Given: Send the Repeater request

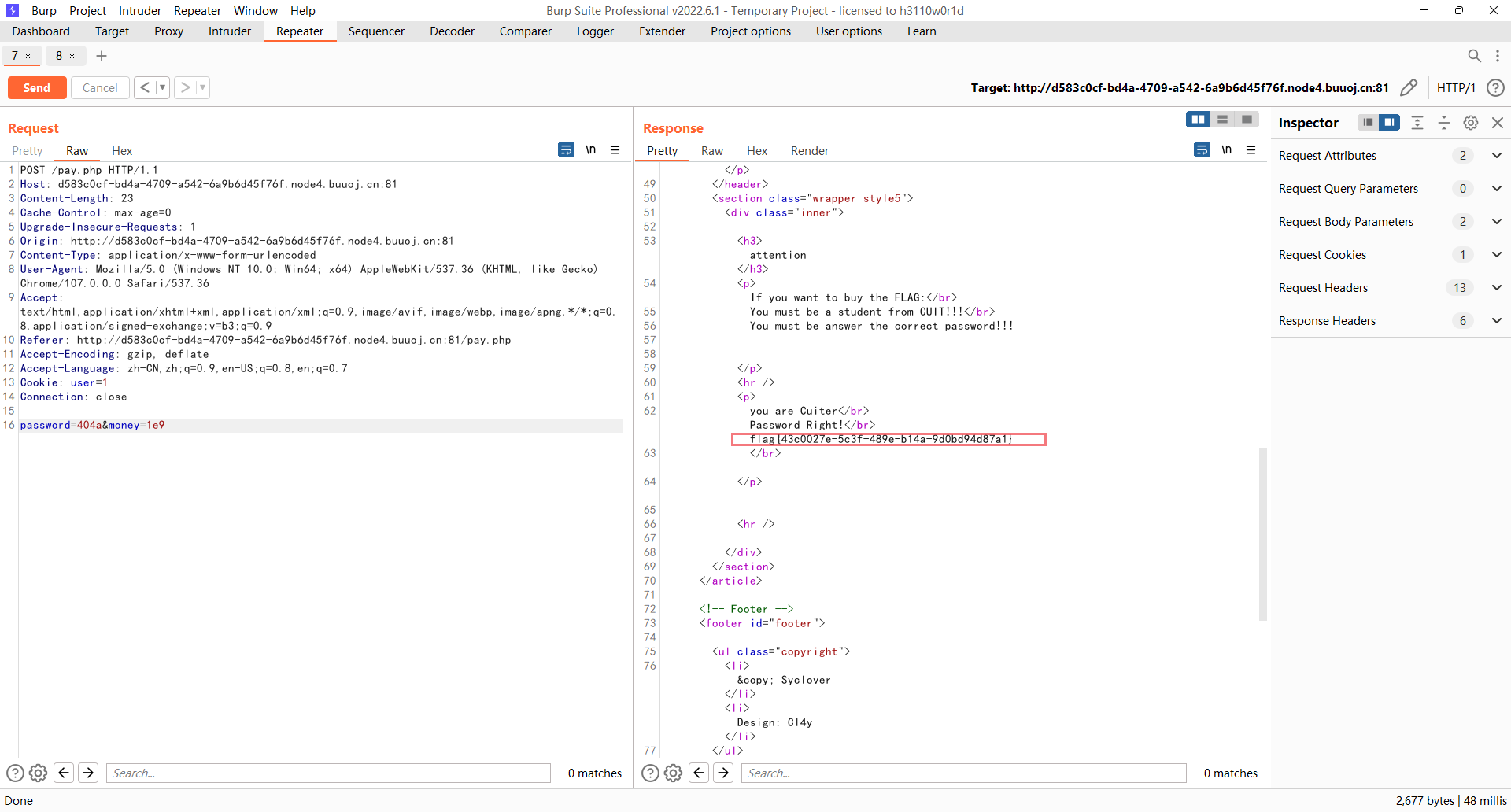Looking at the screenshot, I should click(37, 87).
